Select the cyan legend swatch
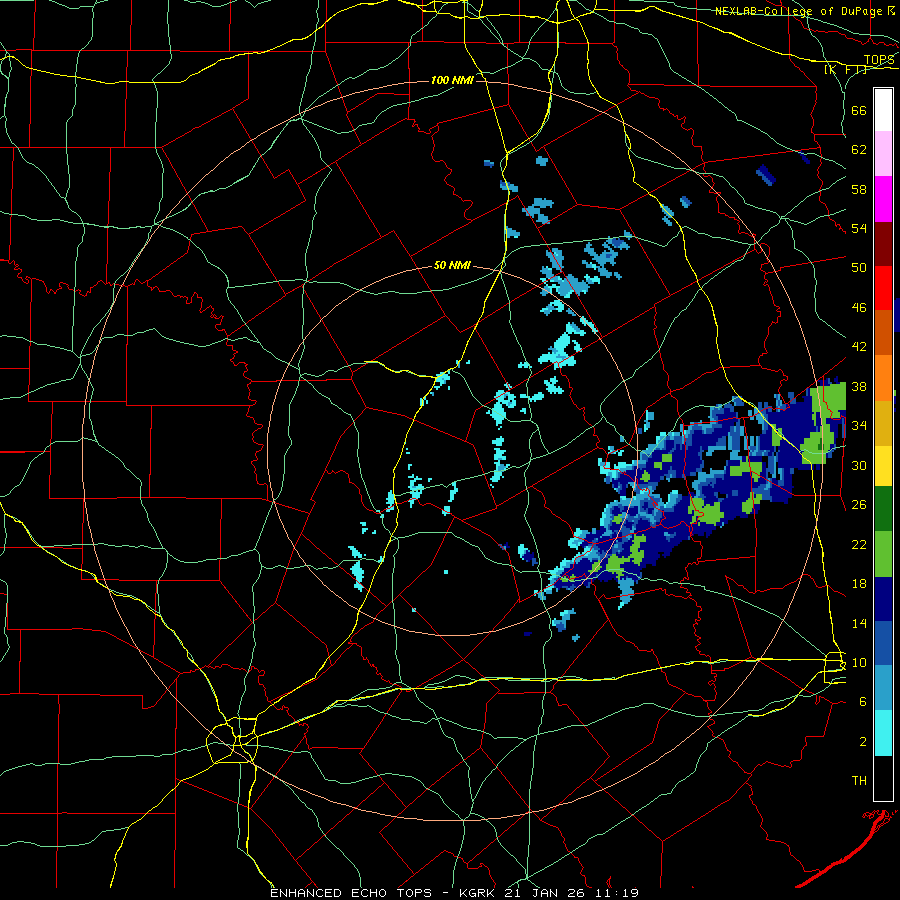This screenshot has width=900, height=900. tap(883, 733)
